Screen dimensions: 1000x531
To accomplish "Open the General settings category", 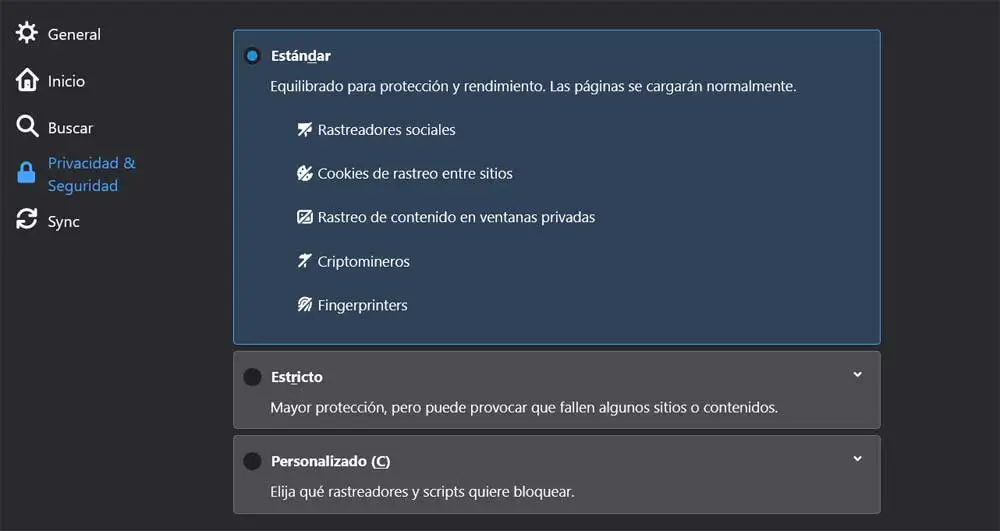I will 74,34.
